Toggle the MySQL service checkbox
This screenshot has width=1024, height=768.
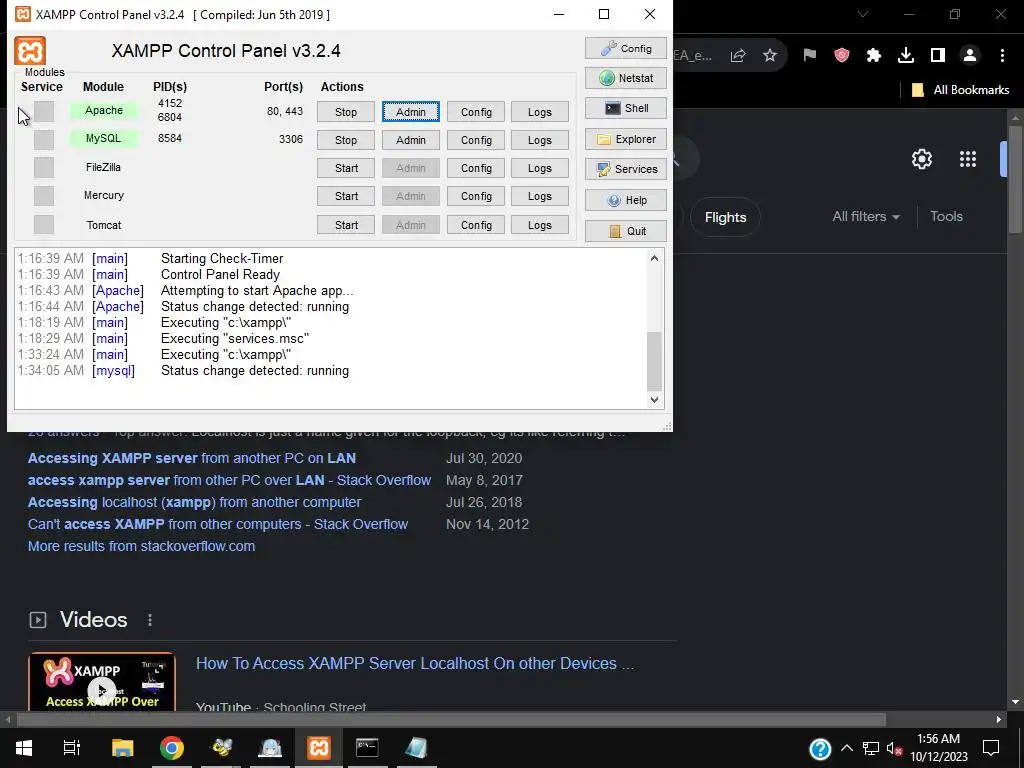pos(44,139)
